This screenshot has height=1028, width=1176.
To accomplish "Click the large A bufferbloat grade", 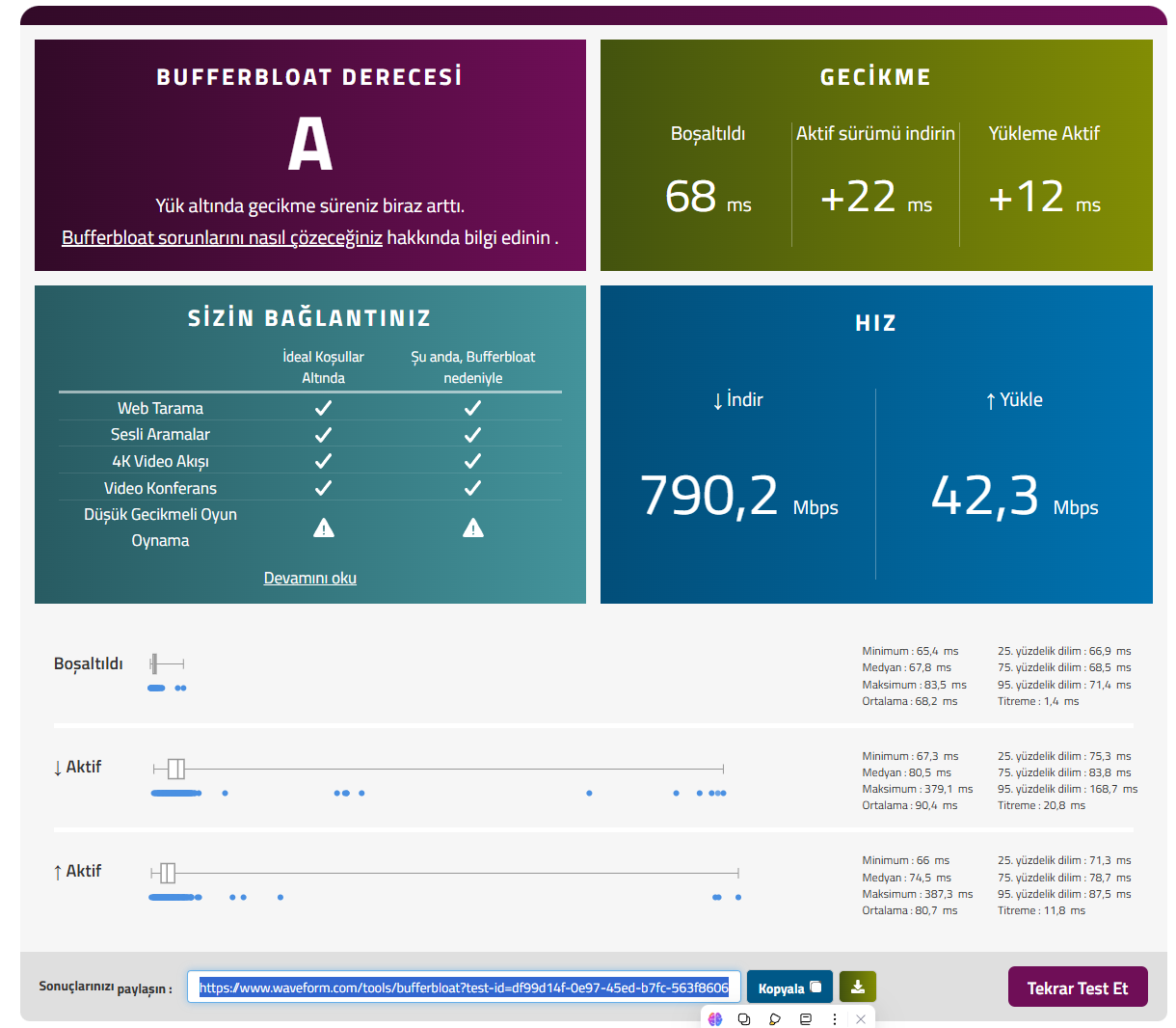I will tap(309, 145).
